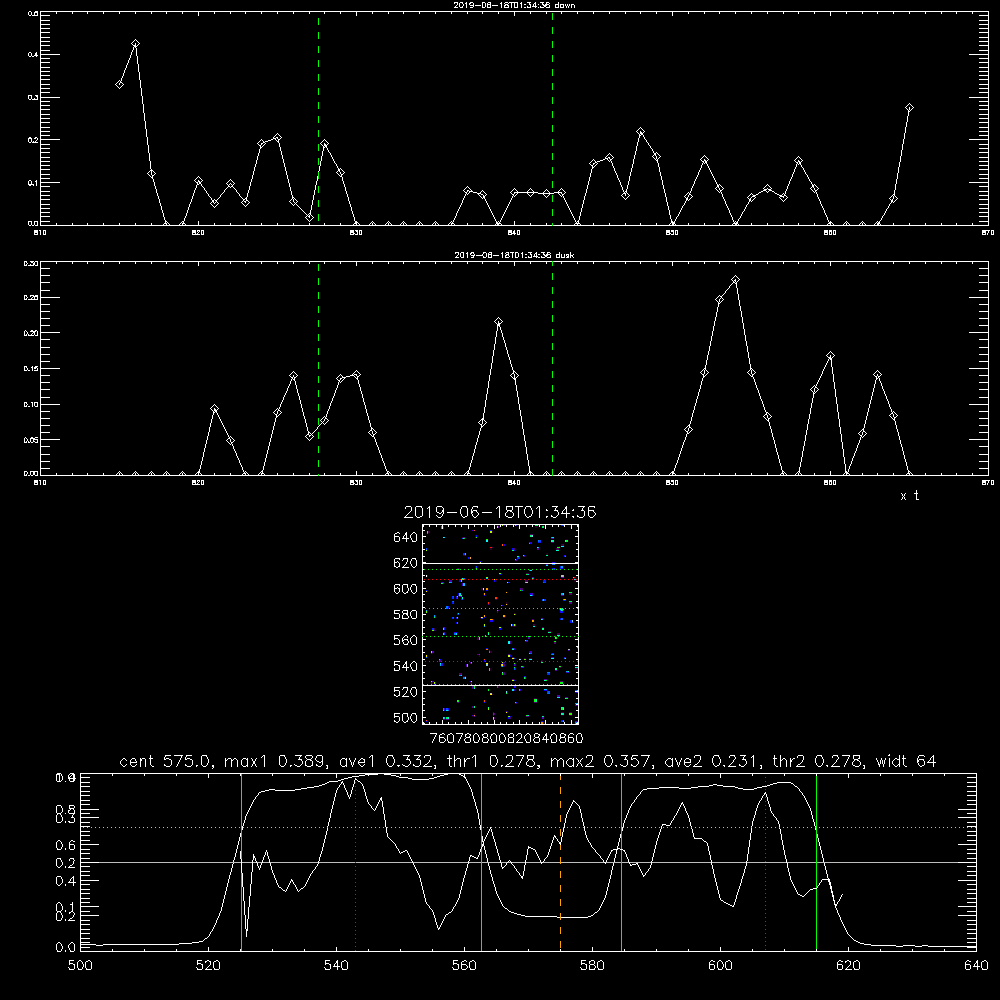Screen dimensions: 1000x1000
Task: Click the last diamond marker of the dawn curve
Action: coord(909,108)
